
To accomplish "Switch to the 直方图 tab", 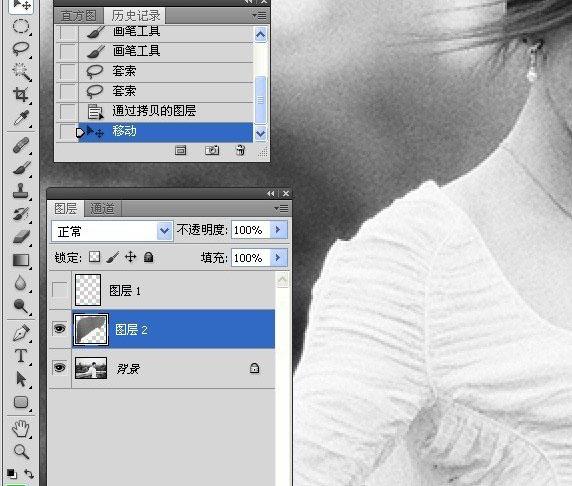I will click(x=78, y=16).
